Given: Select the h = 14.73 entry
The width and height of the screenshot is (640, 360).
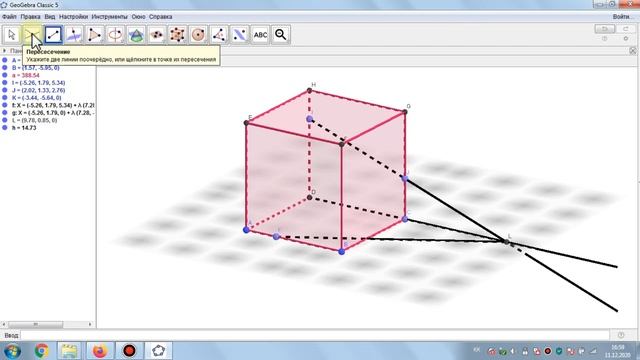Looking at the screenshot, I should (x=24, y=128).
